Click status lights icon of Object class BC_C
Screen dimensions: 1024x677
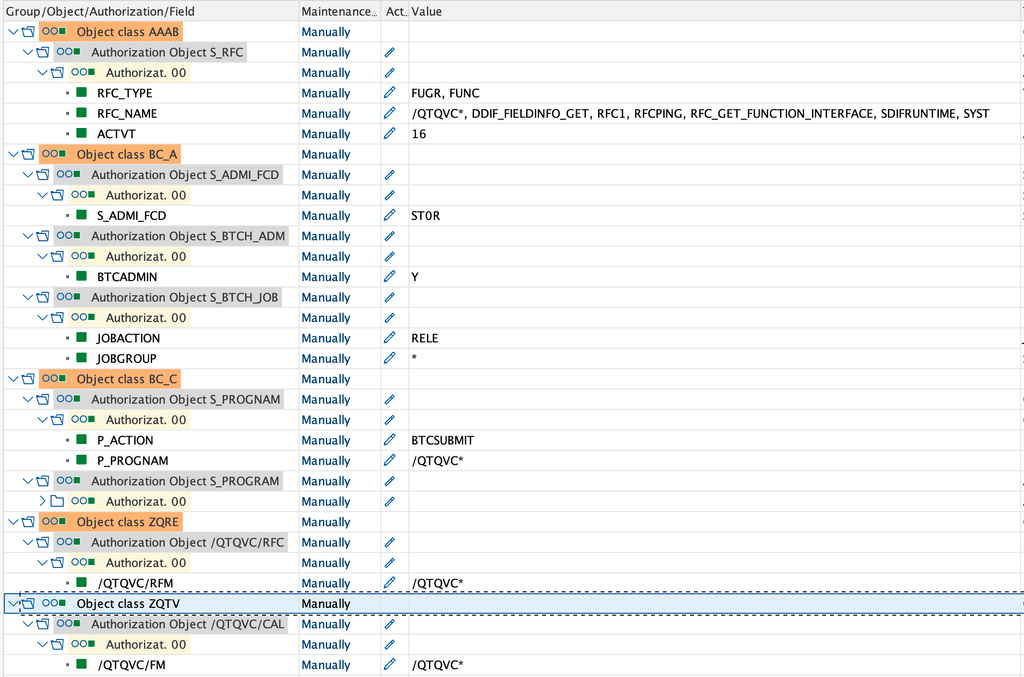[54, 379]
